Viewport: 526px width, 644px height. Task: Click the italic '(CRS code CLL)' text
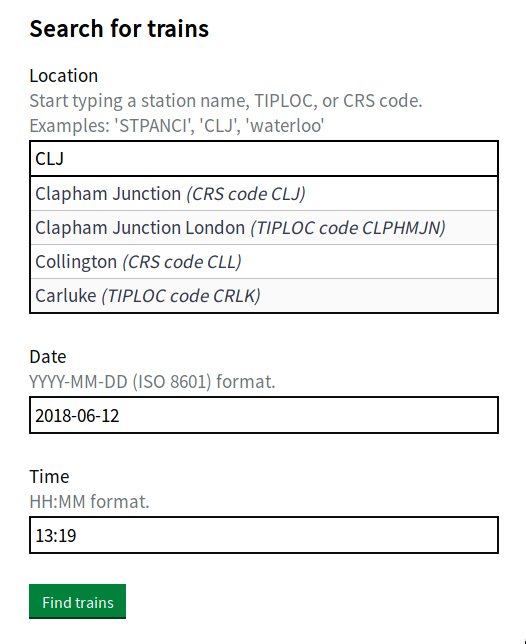[182, 262]
